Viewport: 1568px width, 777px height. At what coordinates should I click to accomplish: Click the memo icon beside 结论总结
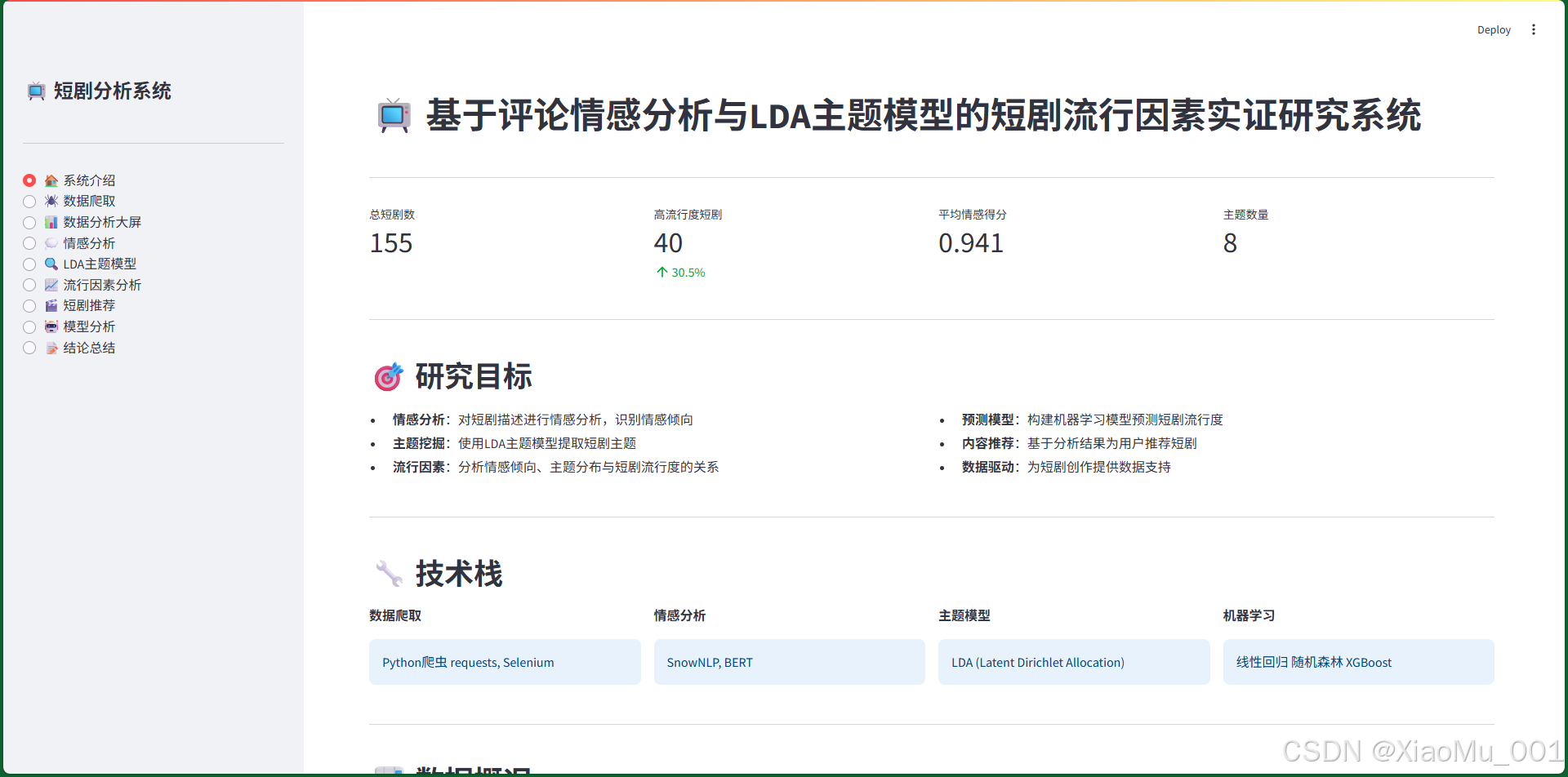(x=51, y=348)
